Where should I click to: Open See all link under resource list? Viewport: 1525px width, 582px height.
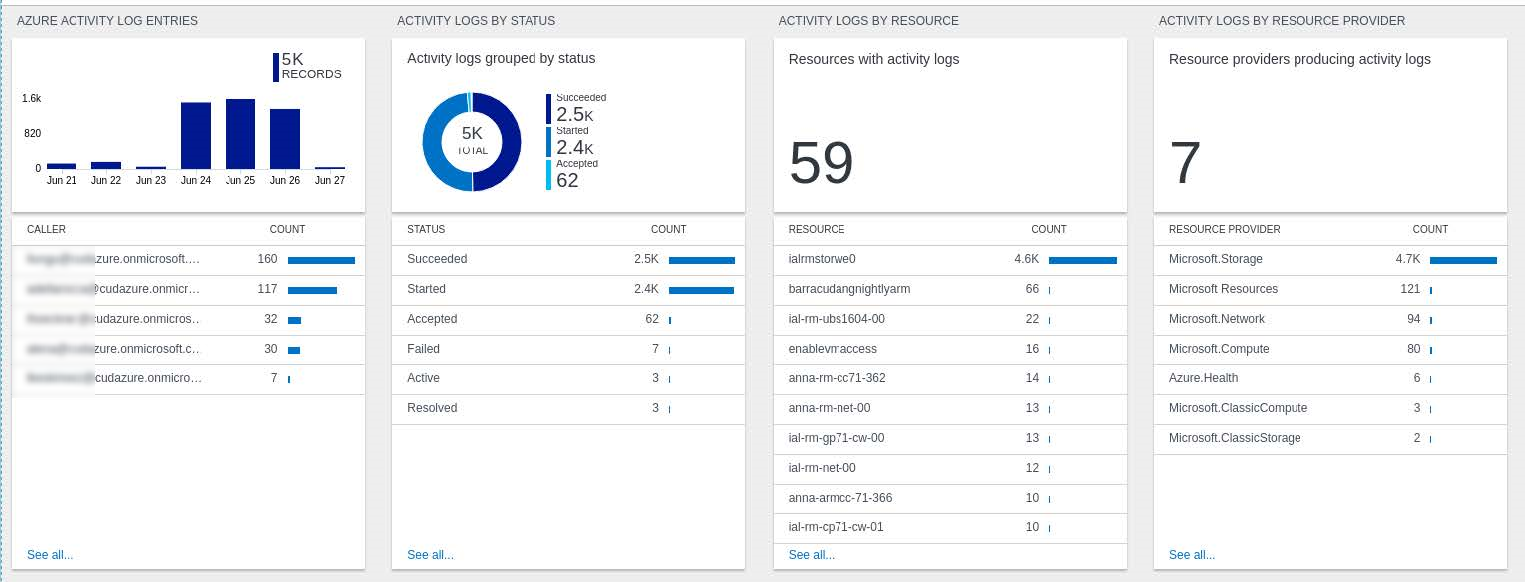[812, 555]
